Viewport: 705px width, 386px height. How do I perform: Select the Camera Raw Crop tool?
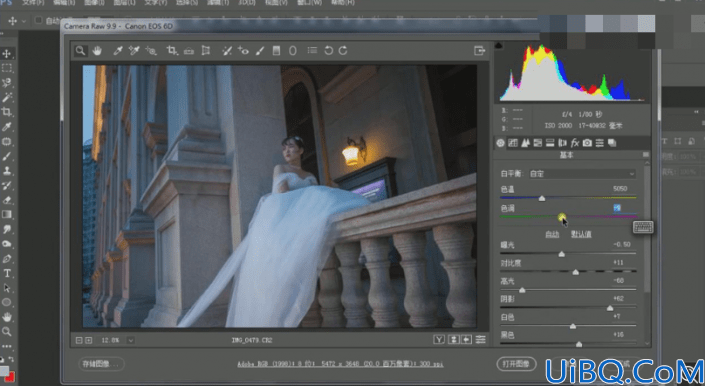(x=172, y=51)
